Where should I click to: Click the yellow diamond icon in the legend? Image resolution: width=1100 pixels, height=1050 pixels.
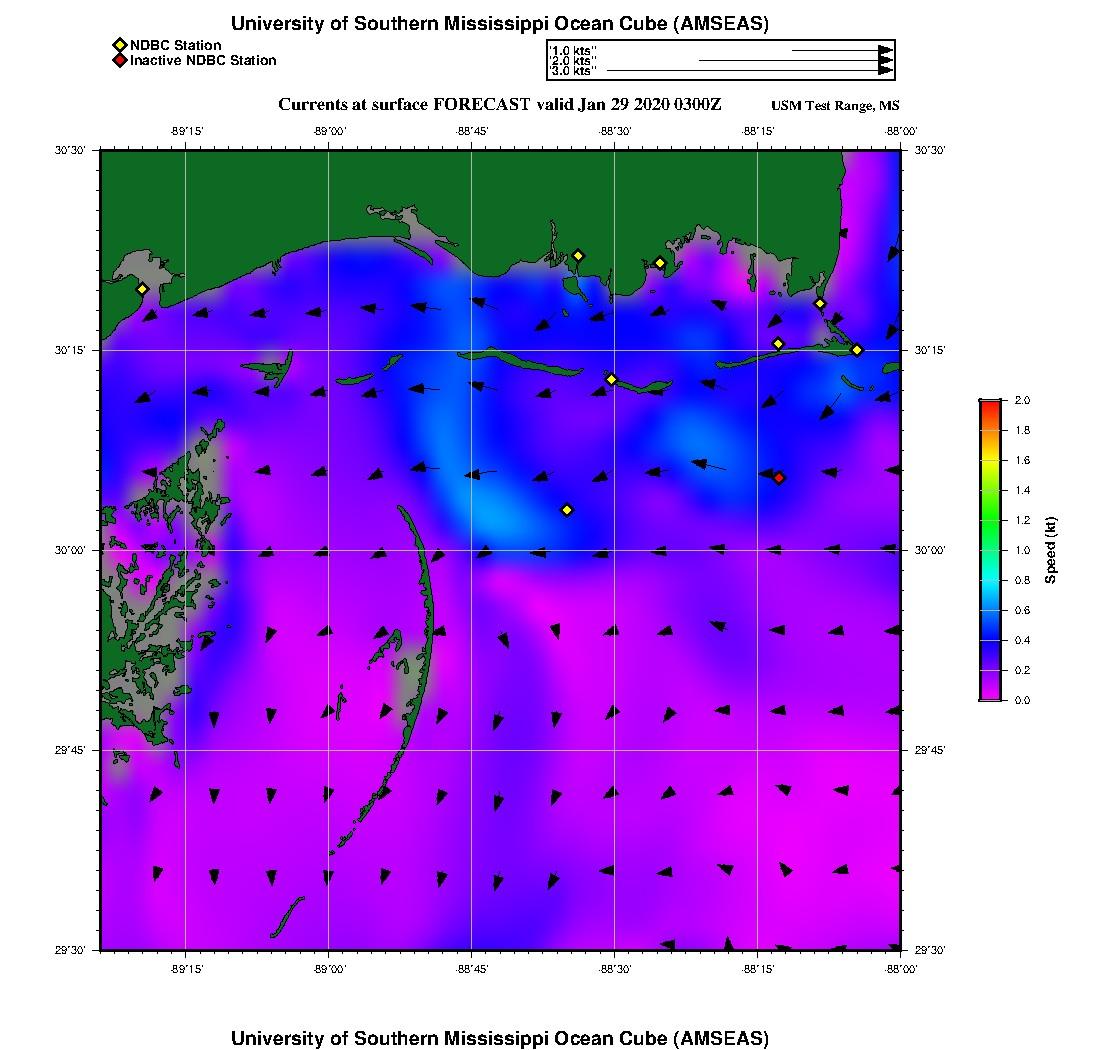(x=119, y=45)
